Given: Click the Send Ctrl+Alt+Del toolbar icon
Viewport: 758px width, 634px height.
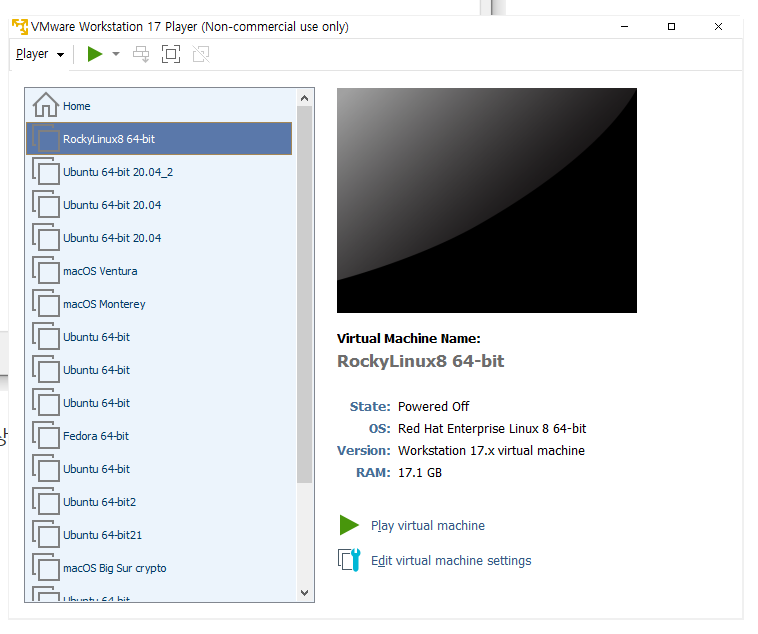Looking at the screenshot, I should tap(141, 54).
